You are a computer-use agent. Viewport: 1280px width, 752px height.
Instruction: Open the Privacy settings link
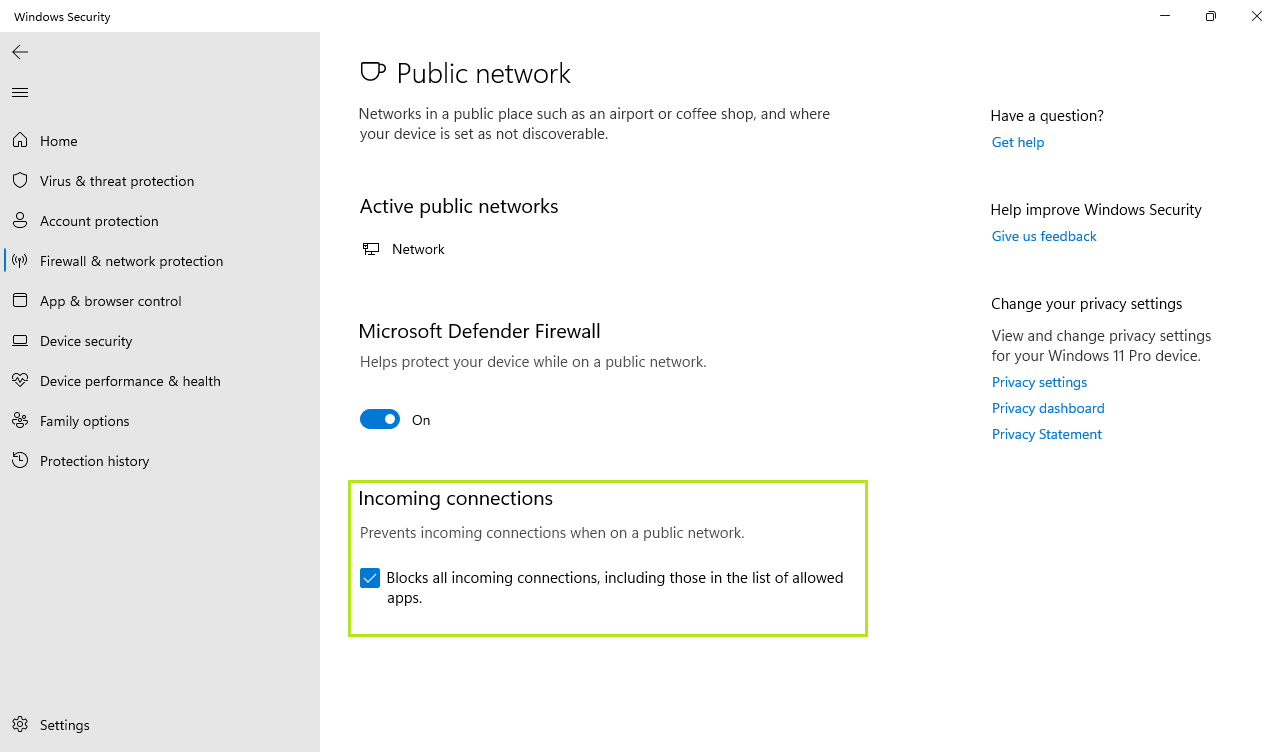[1039, 382]
